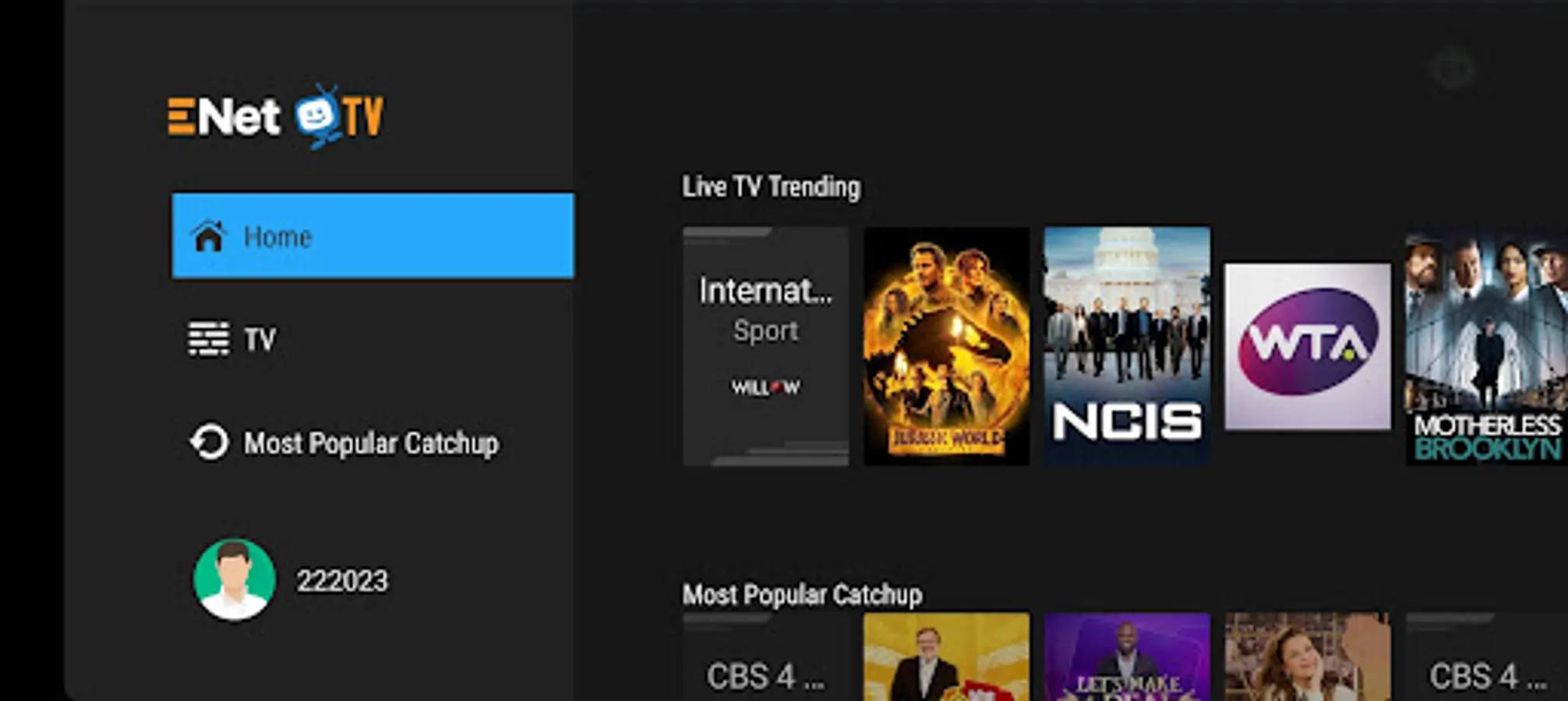Click the ENet TV logo
The image size is (1568, 701).
pos(275,117)
